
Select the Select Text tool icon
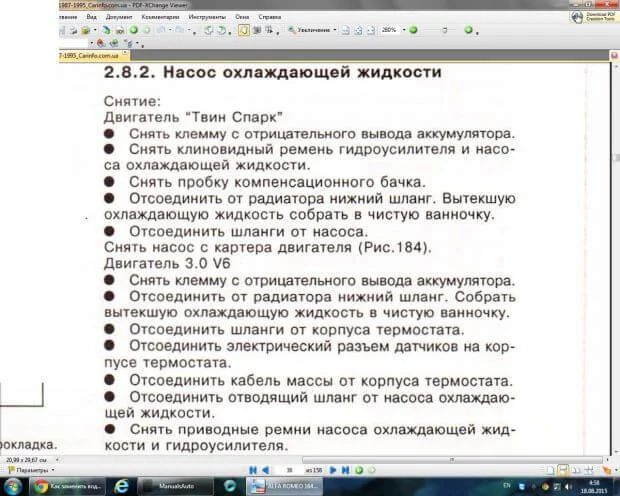click(270, 30)
